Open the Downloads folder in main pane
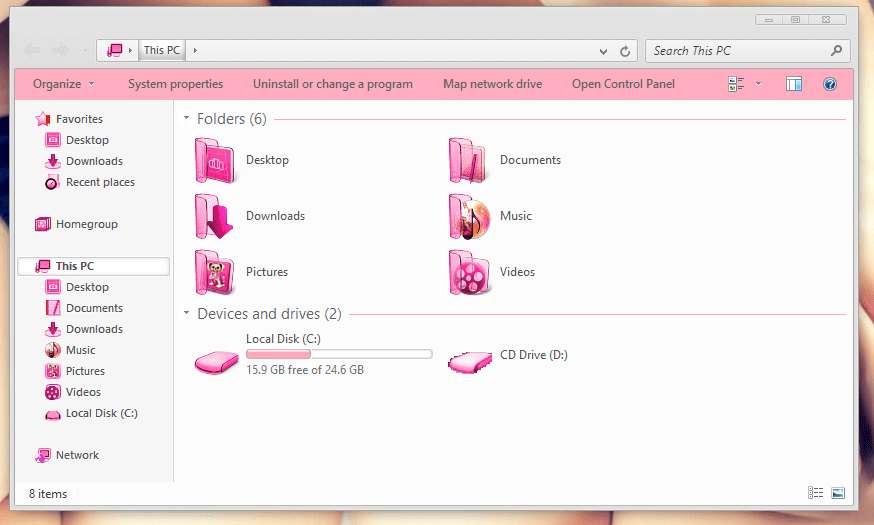Image resolution: width=874 pixels, height=525 pixels. [x=214, y=217]
